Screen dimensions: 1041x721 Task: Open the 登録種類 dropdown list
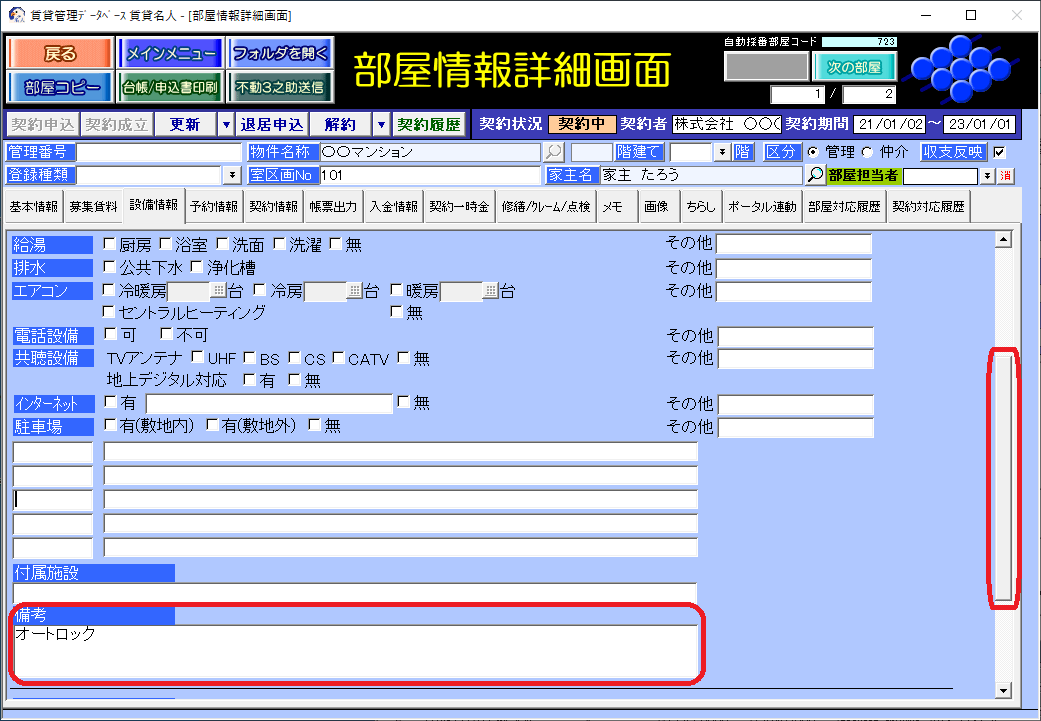click(232, 175)
